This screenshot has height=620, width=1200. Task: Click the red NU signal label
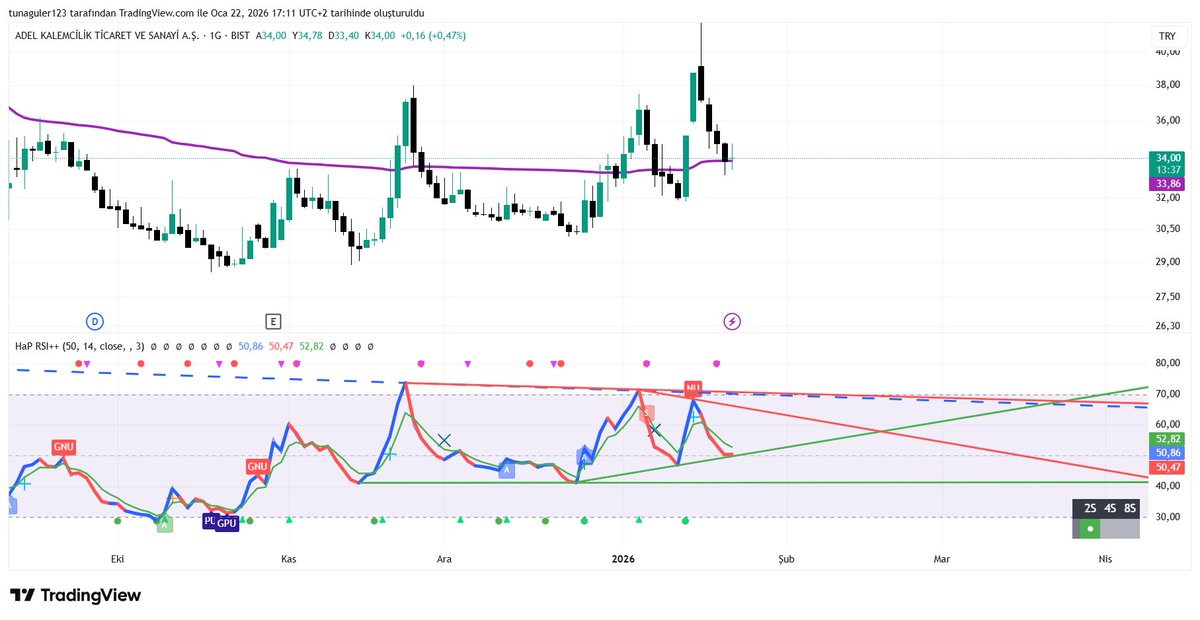point(693,387)
